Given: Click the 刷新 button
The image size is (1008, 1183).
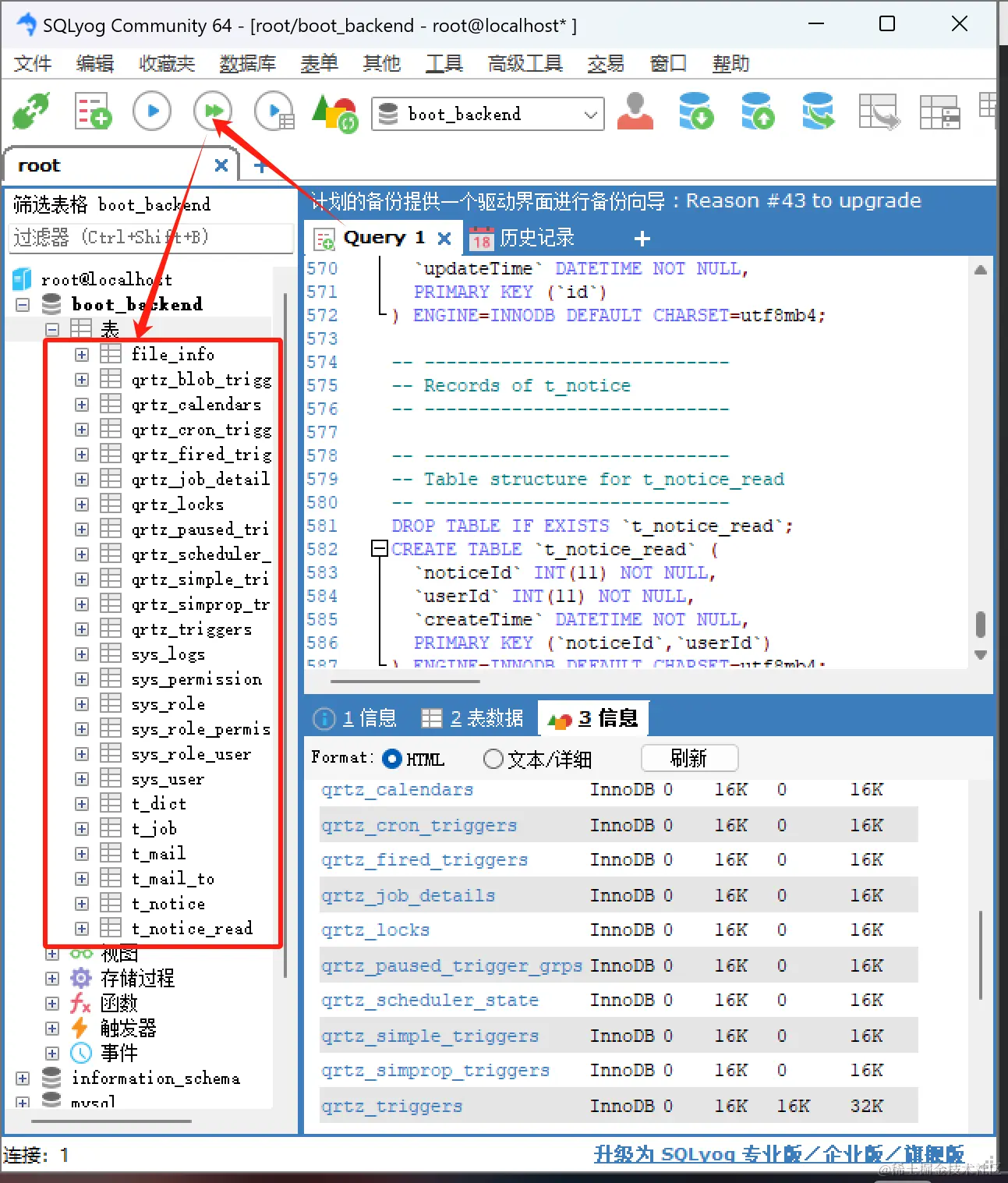Looking at the screenshot, I should (x=689, y=758).
